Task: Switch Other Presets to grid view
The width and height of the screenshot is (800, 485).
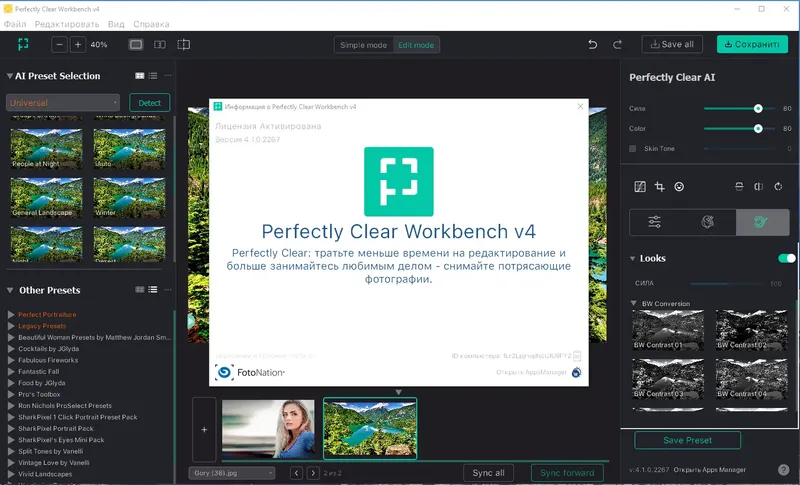Action: 139,290
